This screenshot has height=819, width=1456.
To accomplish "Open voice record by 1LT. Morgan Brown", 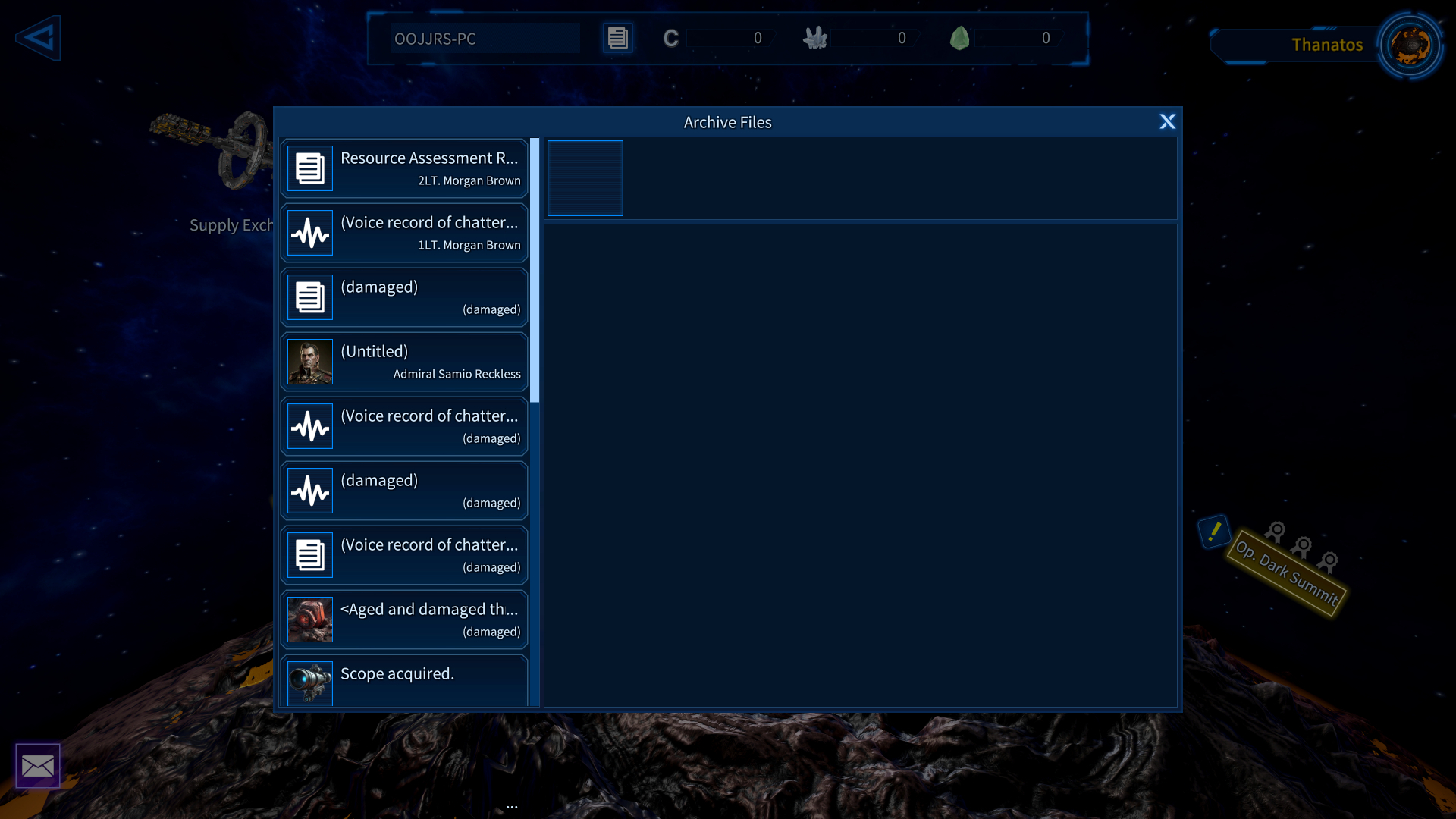I will coord(404,233).
